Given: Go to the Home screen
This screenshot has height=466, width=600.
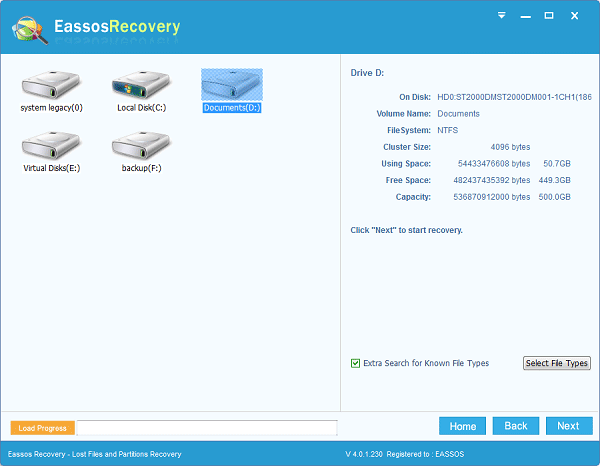Looking at the screenshot, I should [463, 426].
